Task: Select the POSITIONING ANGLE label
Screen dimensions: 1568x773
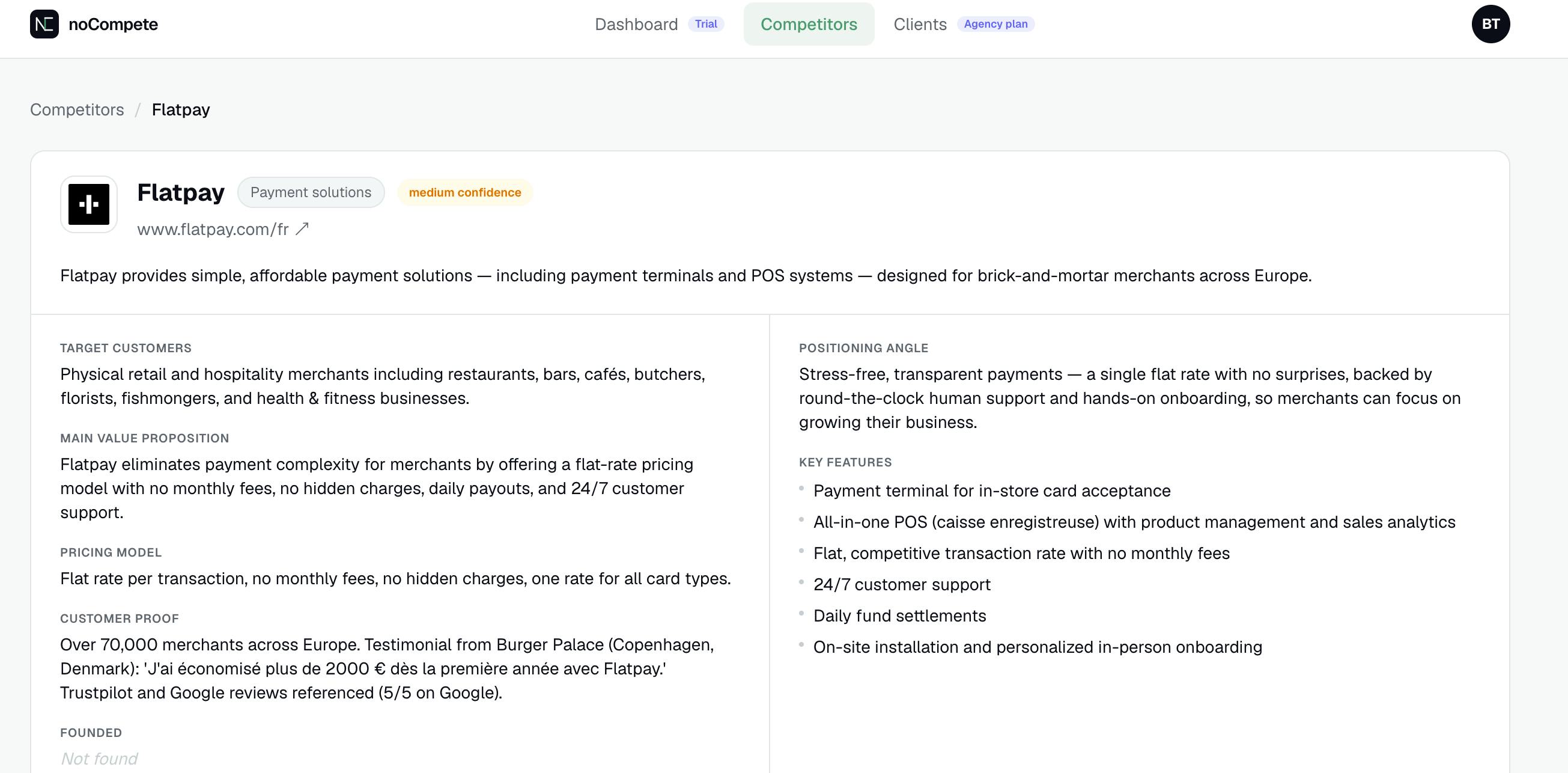Action: [864, 349]
